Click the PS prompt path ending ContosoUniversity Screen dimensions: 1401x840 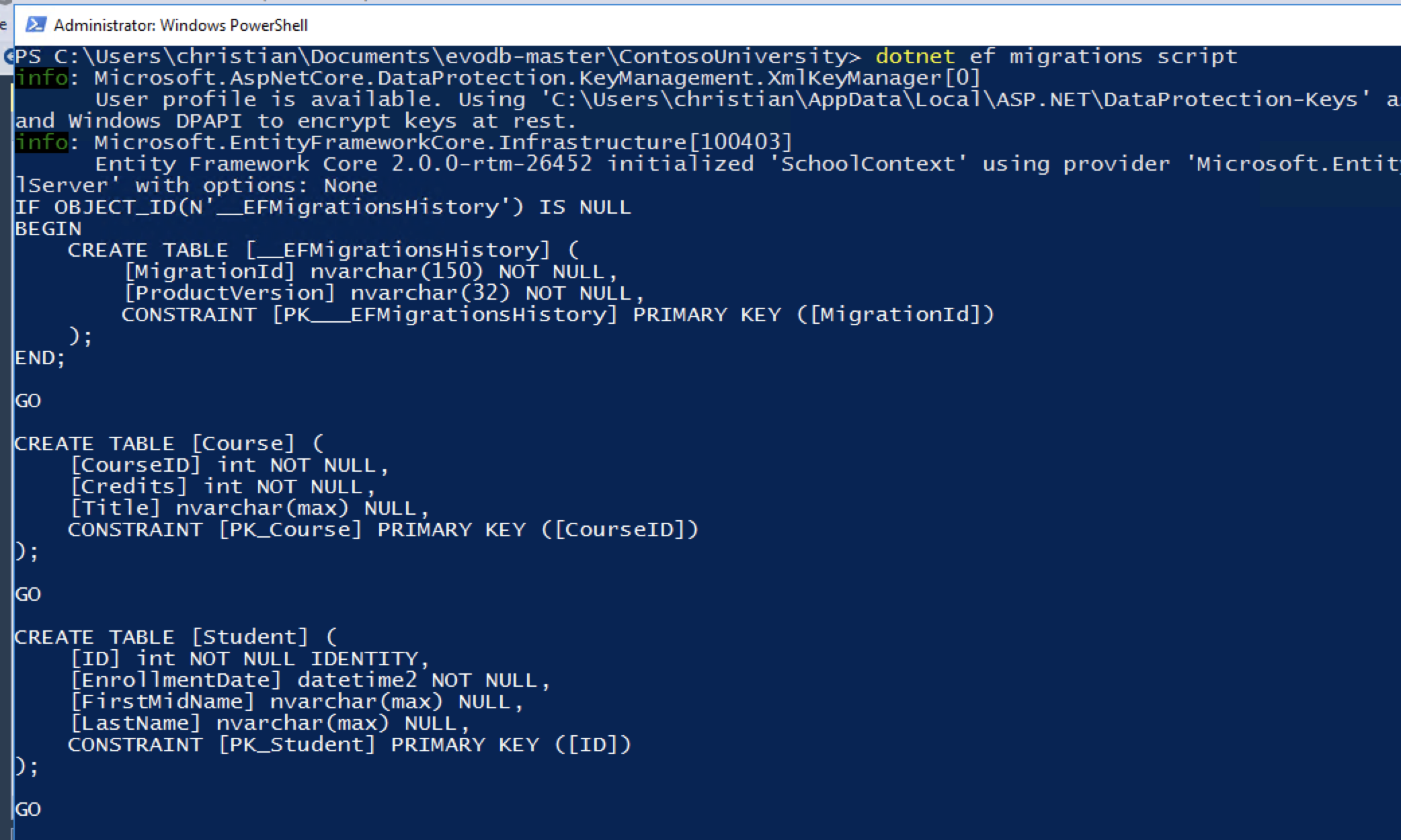(x=438, y=56)
